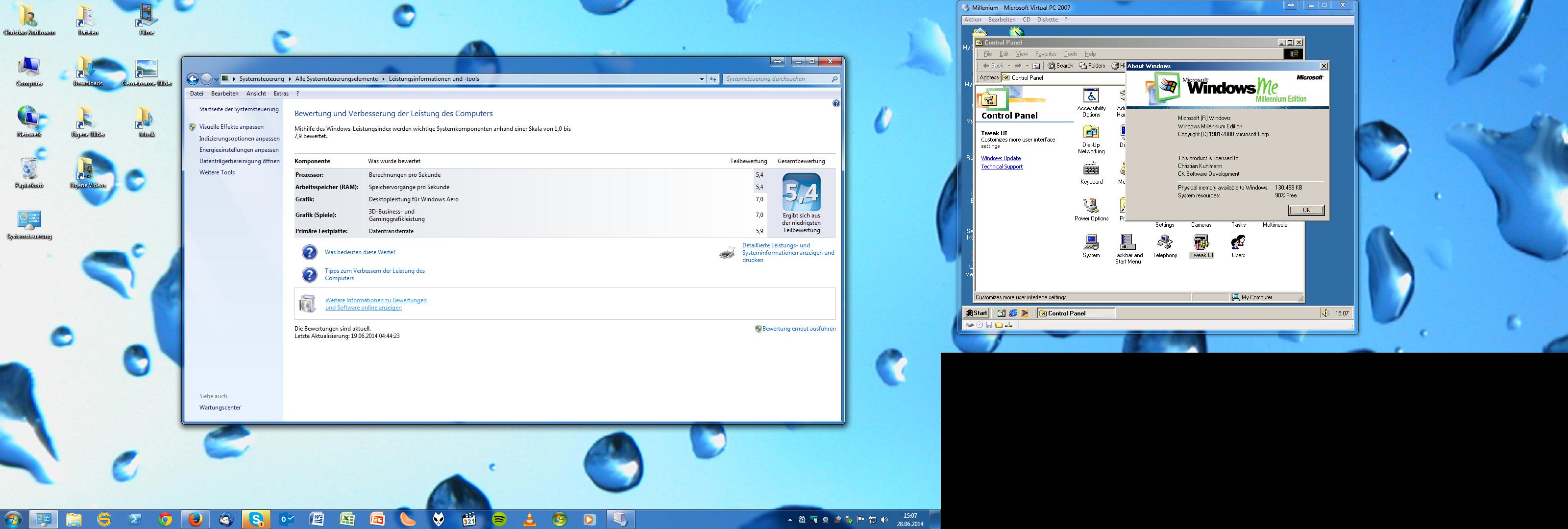
Task: Open the Tweak UI control panel icon
Action: click(x=1201, y=243)
